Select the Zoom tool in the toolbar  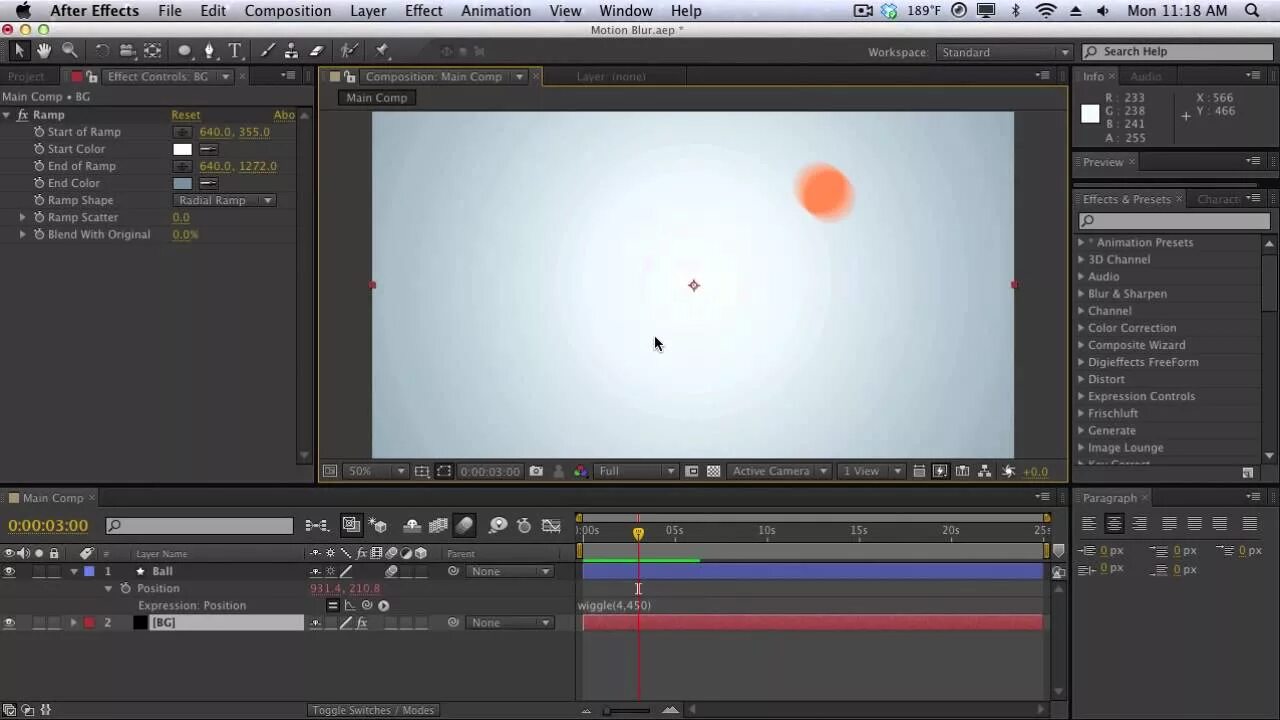pyautogui.click(x=69, y=51)
